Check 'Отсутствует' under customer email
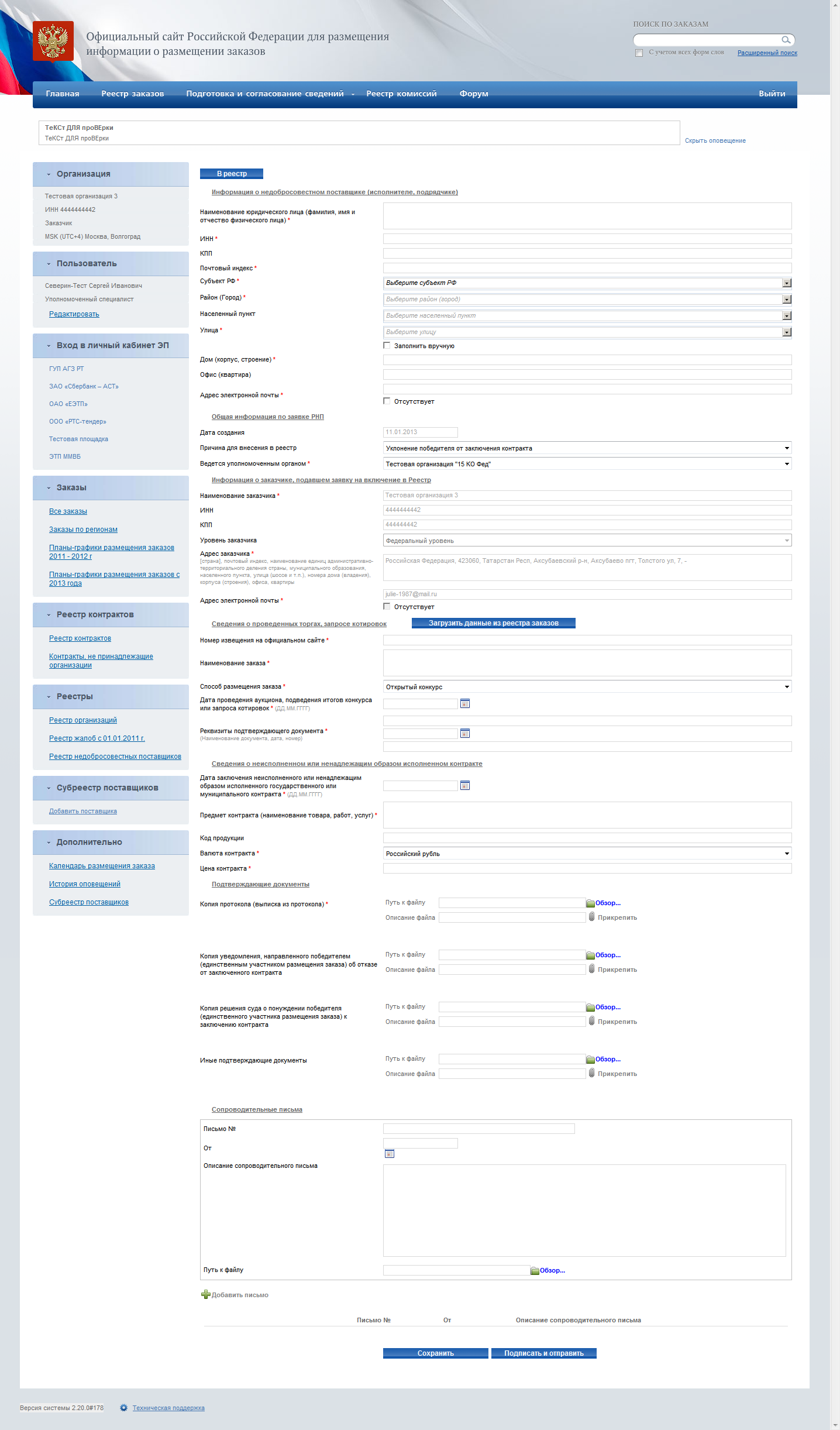The height and width of the screenshot is (1430, 840). pos(387,607)
